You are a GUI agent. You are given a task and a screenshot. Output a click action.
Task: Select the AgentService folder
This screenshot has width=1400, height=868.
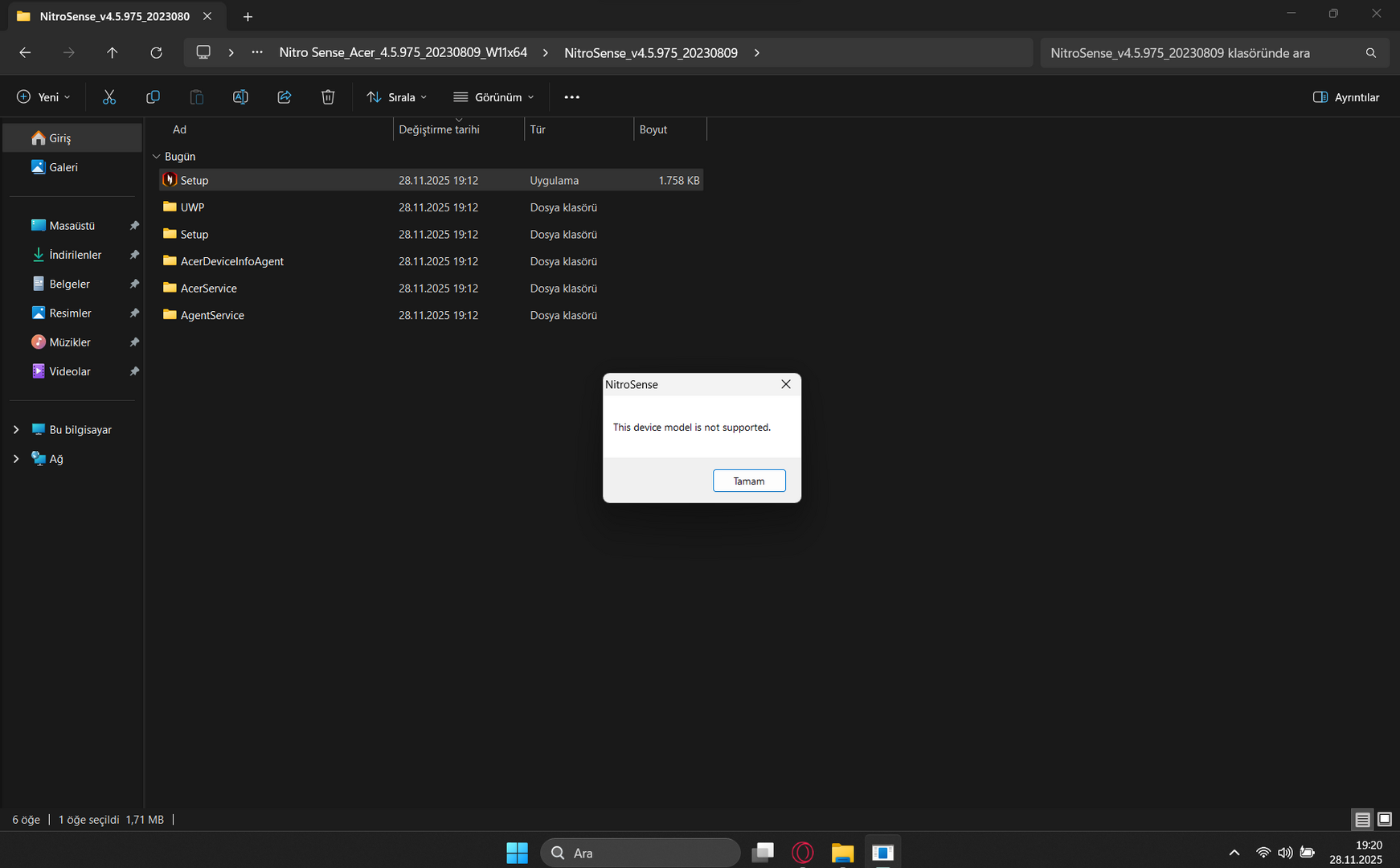click(x=431, y=316)
